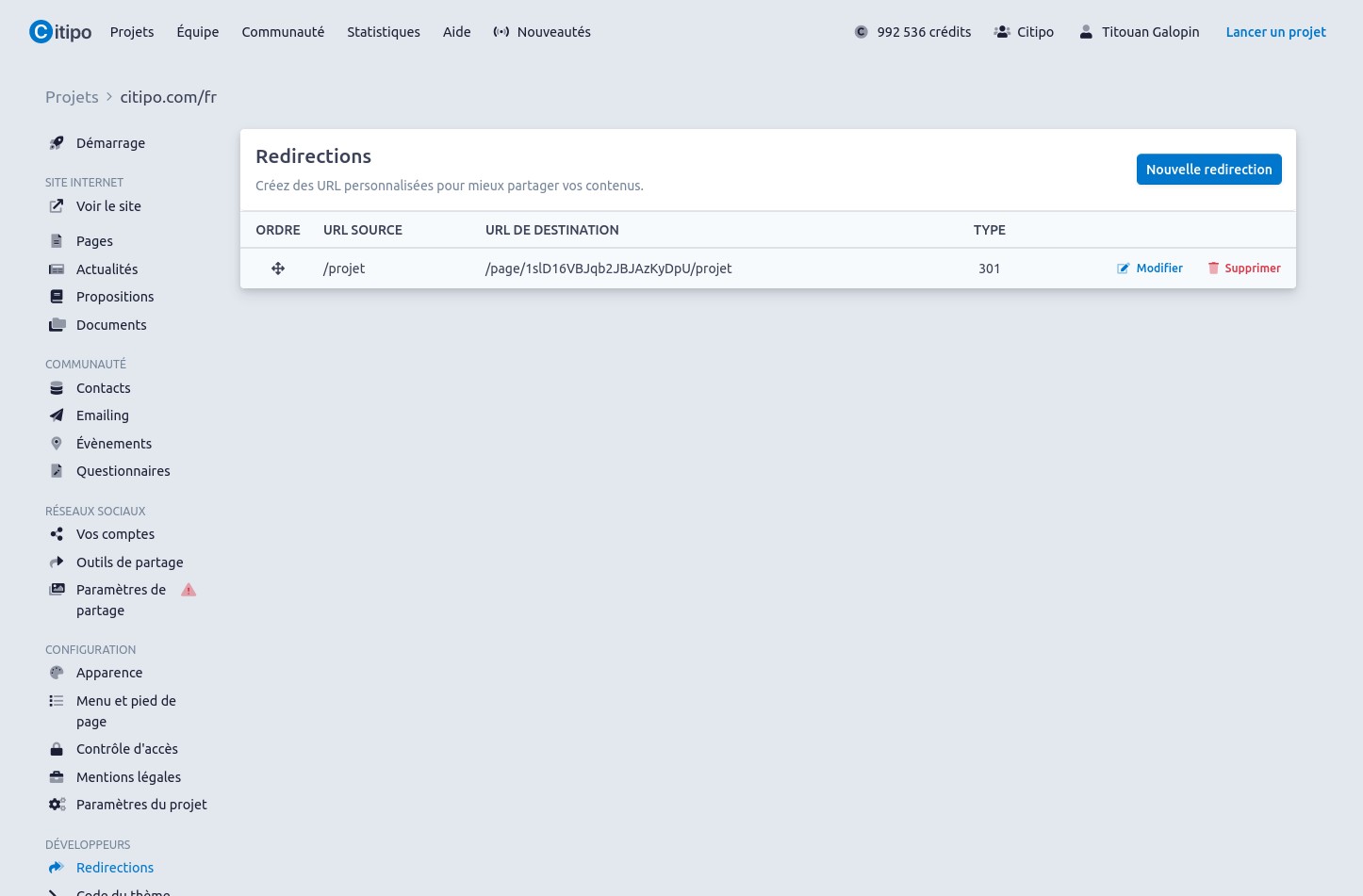Edit the /projet redirection with Modifier
This screenshot has height=896, width=1363.
(1150, 269)
